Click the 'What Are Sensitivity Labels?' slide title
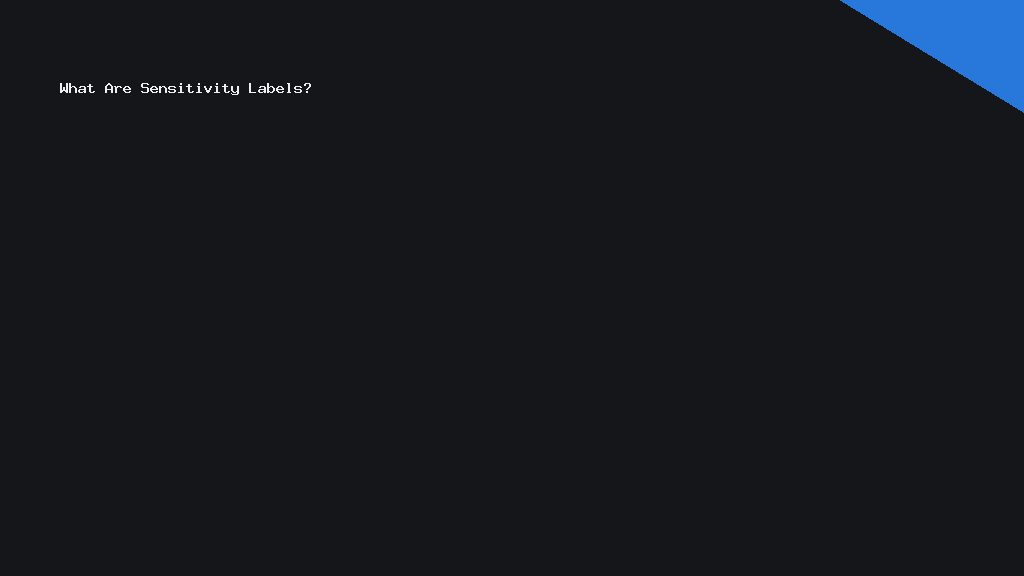The width and height of the screenshot is (1024, 576). point(185,88)
